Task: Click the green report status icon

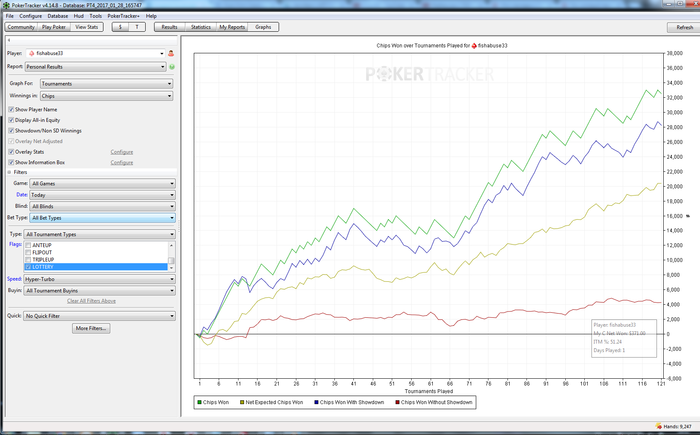Action: pyautogui.click(x=172, y=67)
